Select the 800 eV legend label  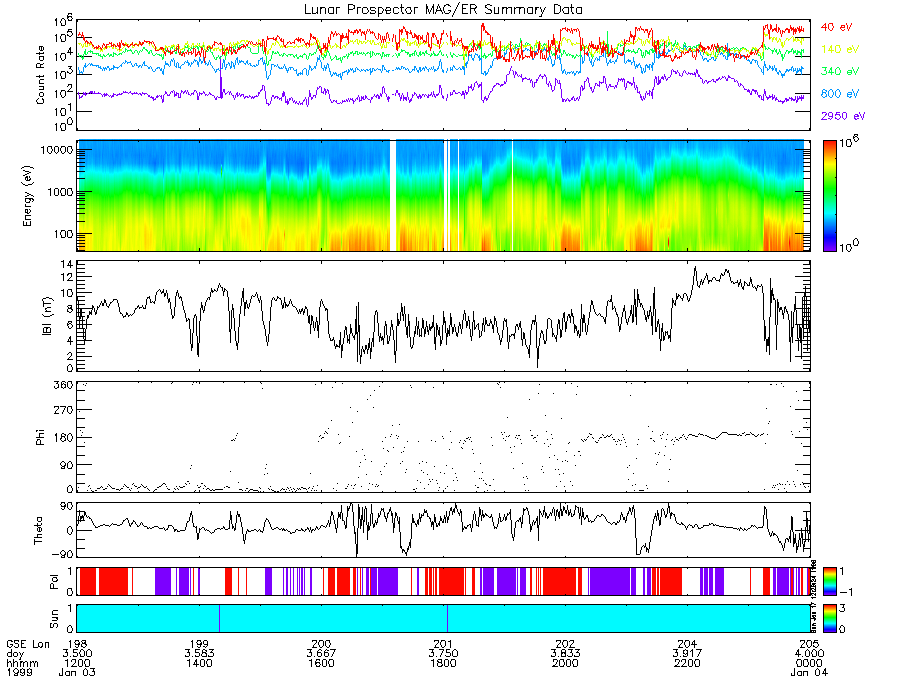click(x=840, y=94)
